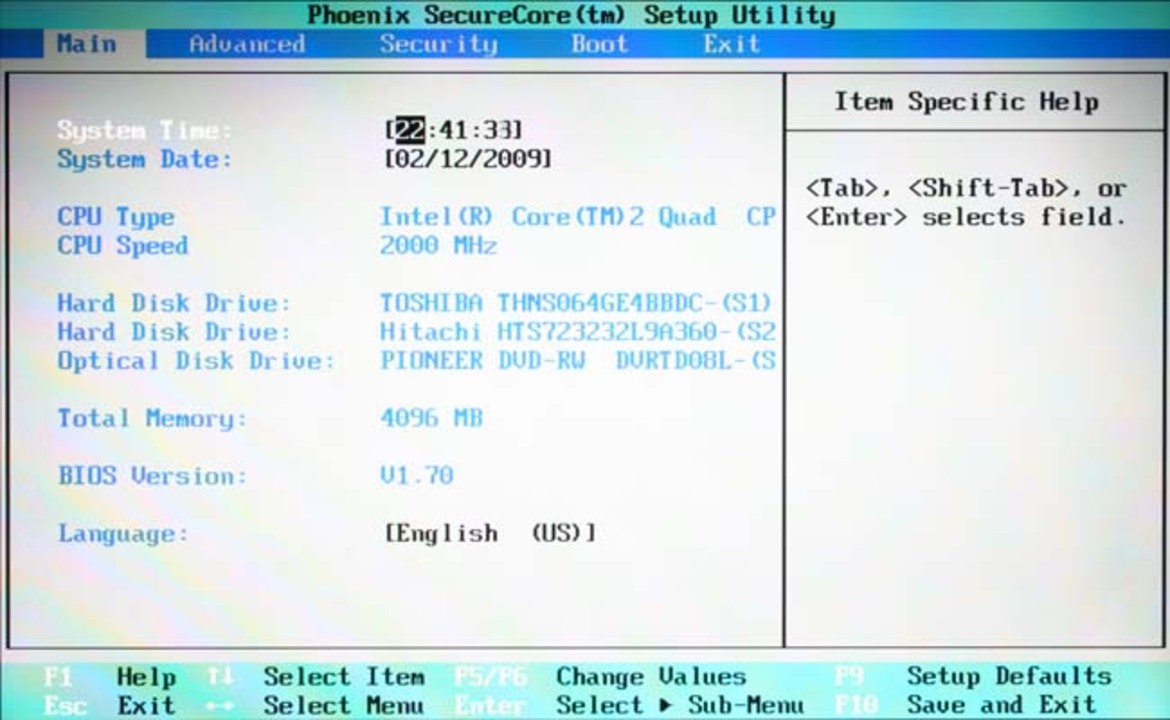
Task: Click the System Date value 02/12/2009
Action: point(468,159)
